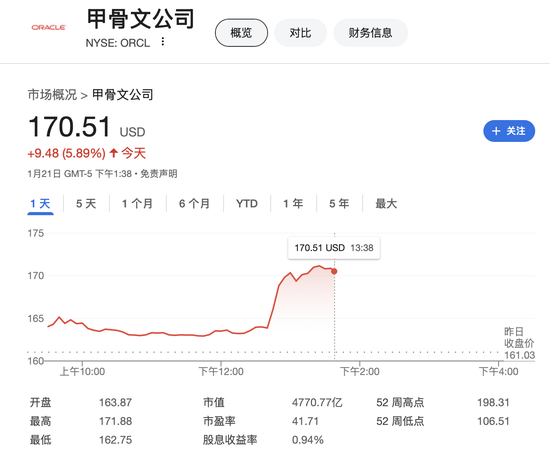Click the 最高 value 171.88

(x=115, y=421)
